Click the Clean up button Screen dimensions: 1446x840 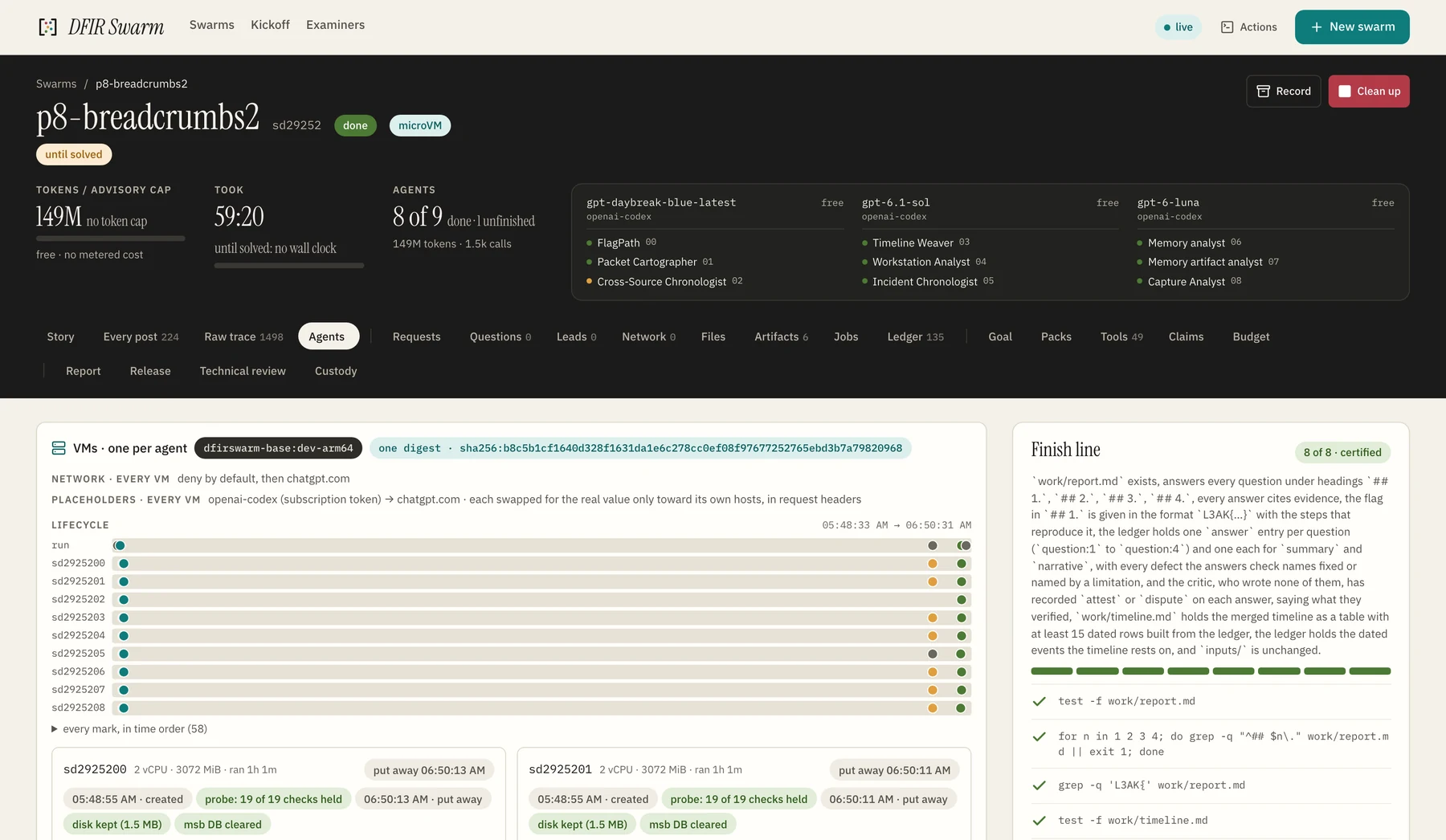(x=1369, y=92)
